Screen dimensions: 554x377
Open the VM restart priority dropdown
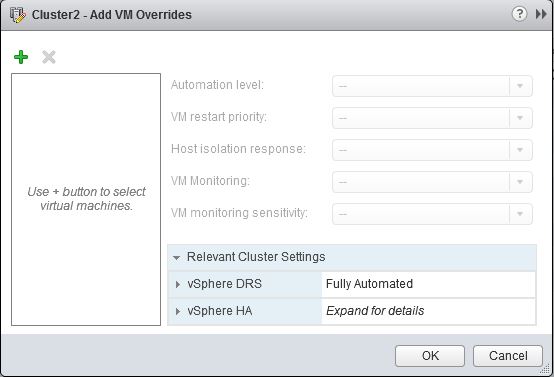pos(432,118)
